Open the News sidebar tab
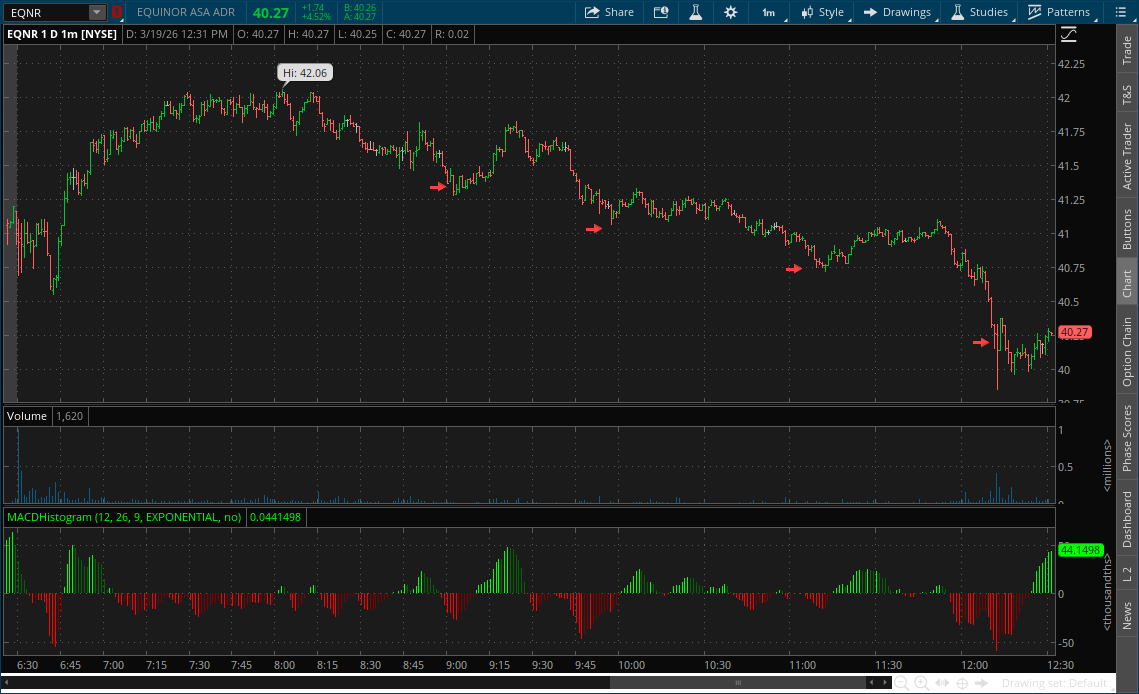 pos(1127,615)
